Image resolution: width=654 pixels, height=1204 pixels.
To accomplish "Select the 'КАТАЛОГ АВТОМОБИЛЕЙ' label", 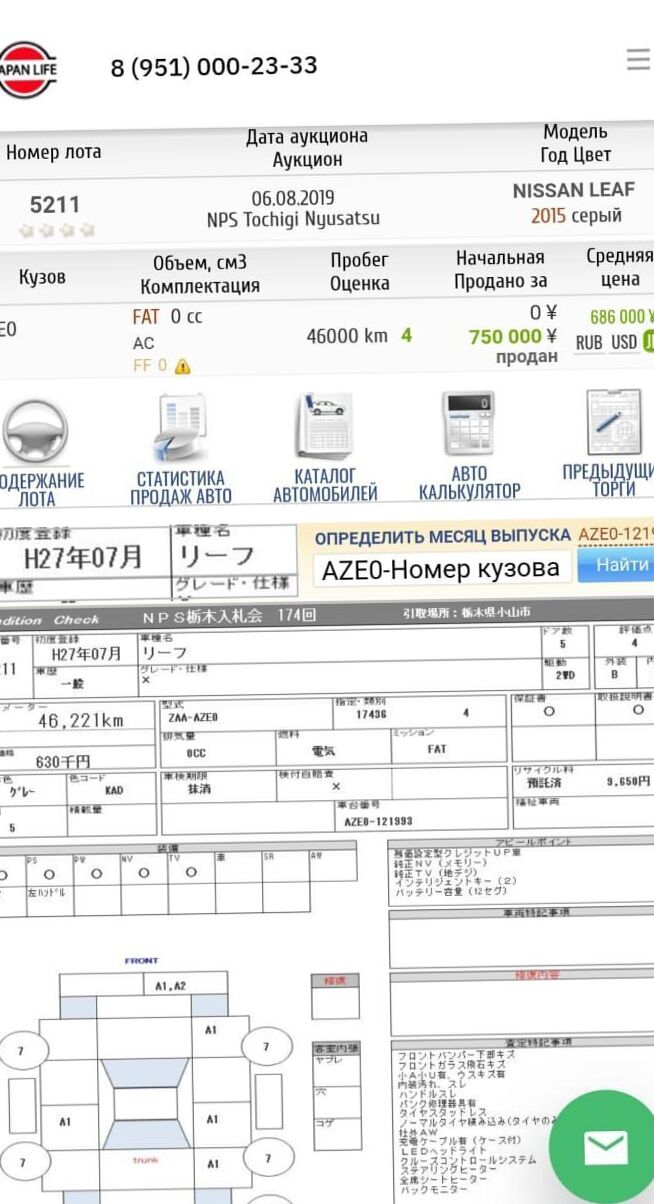I will point(325,485).
